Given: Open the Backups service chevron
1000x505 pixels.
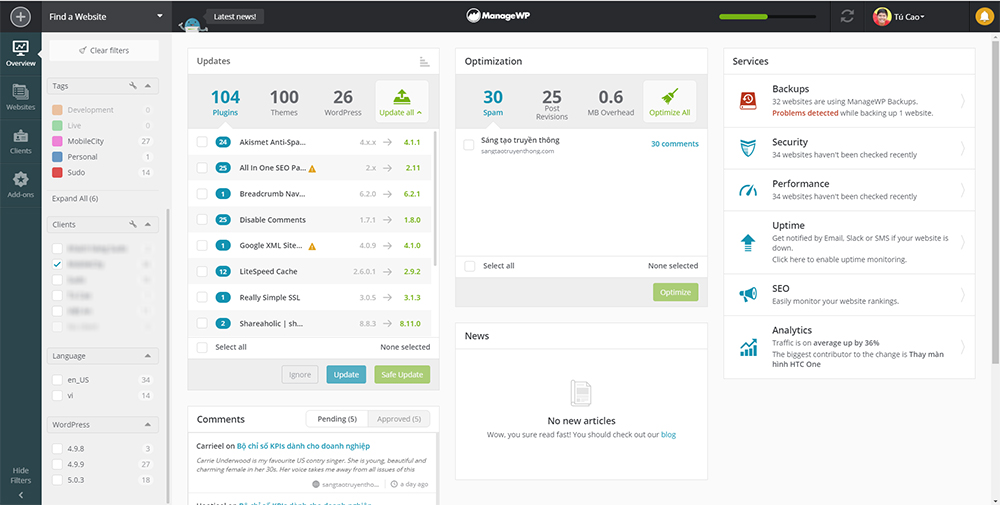Looking at the screenshot, I should click(962, 101).
